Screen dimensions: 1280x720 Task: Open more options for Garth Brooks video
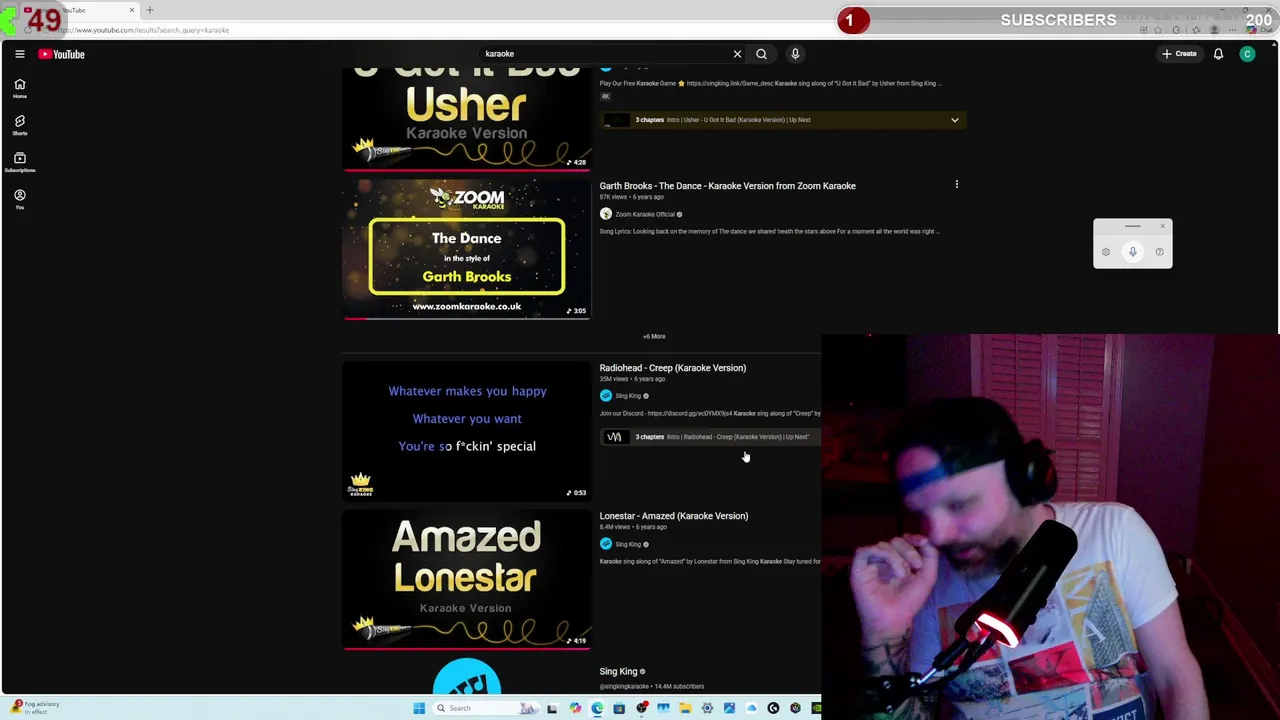click(956, 185)
